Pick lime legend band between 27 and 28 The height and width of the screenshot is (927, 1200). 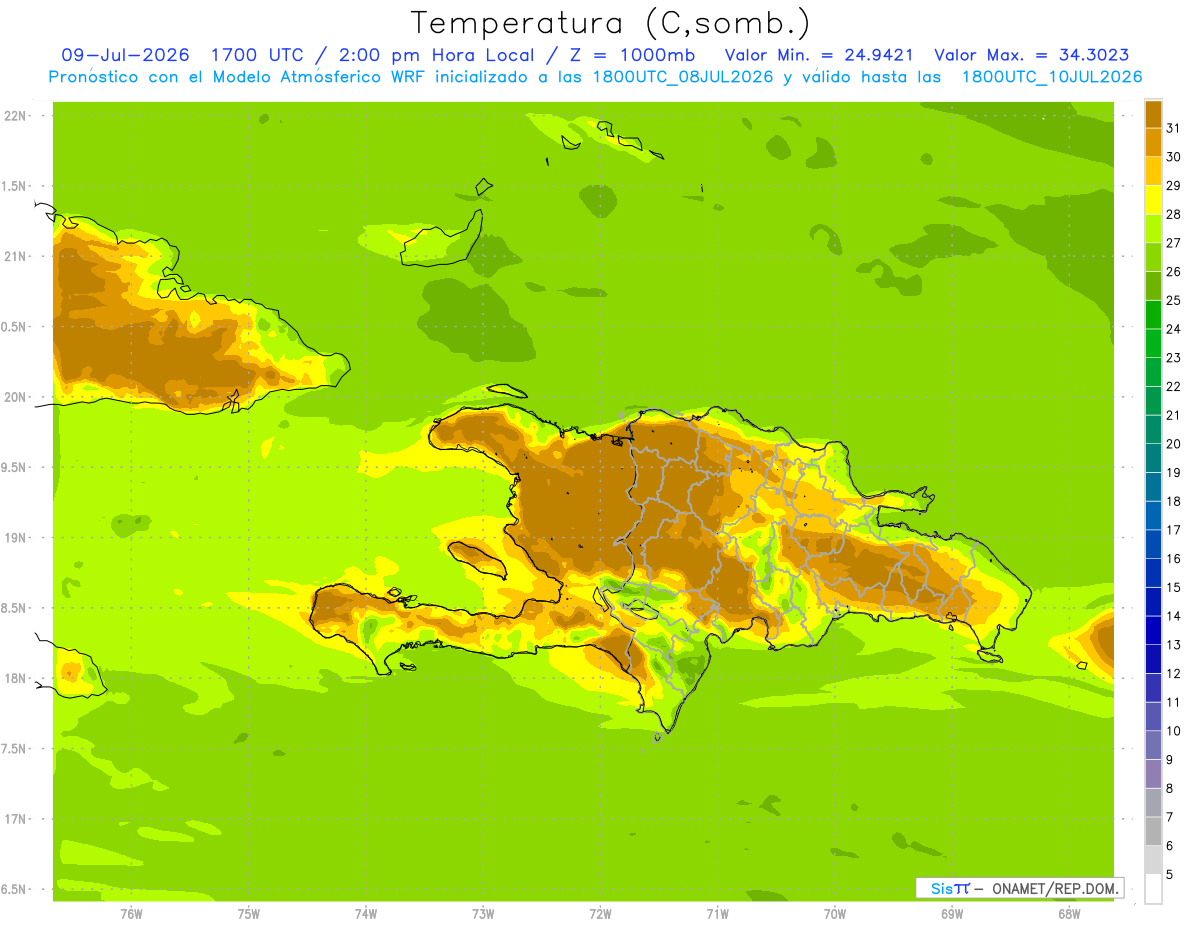pyautogui.click(x=1153, y=228)
